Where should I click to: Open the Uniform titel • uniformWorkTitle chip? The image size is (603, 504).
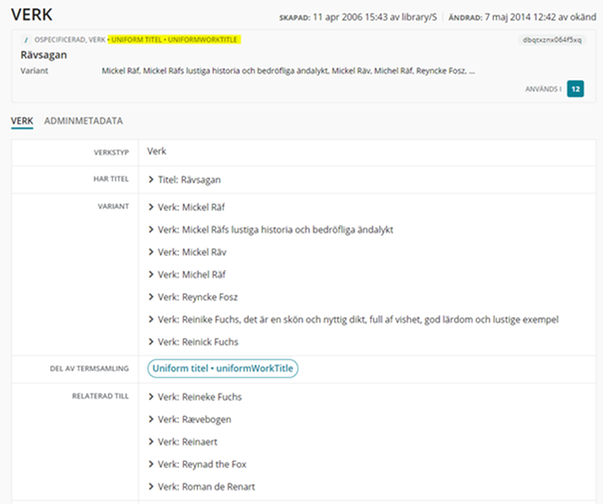[223, 369]
